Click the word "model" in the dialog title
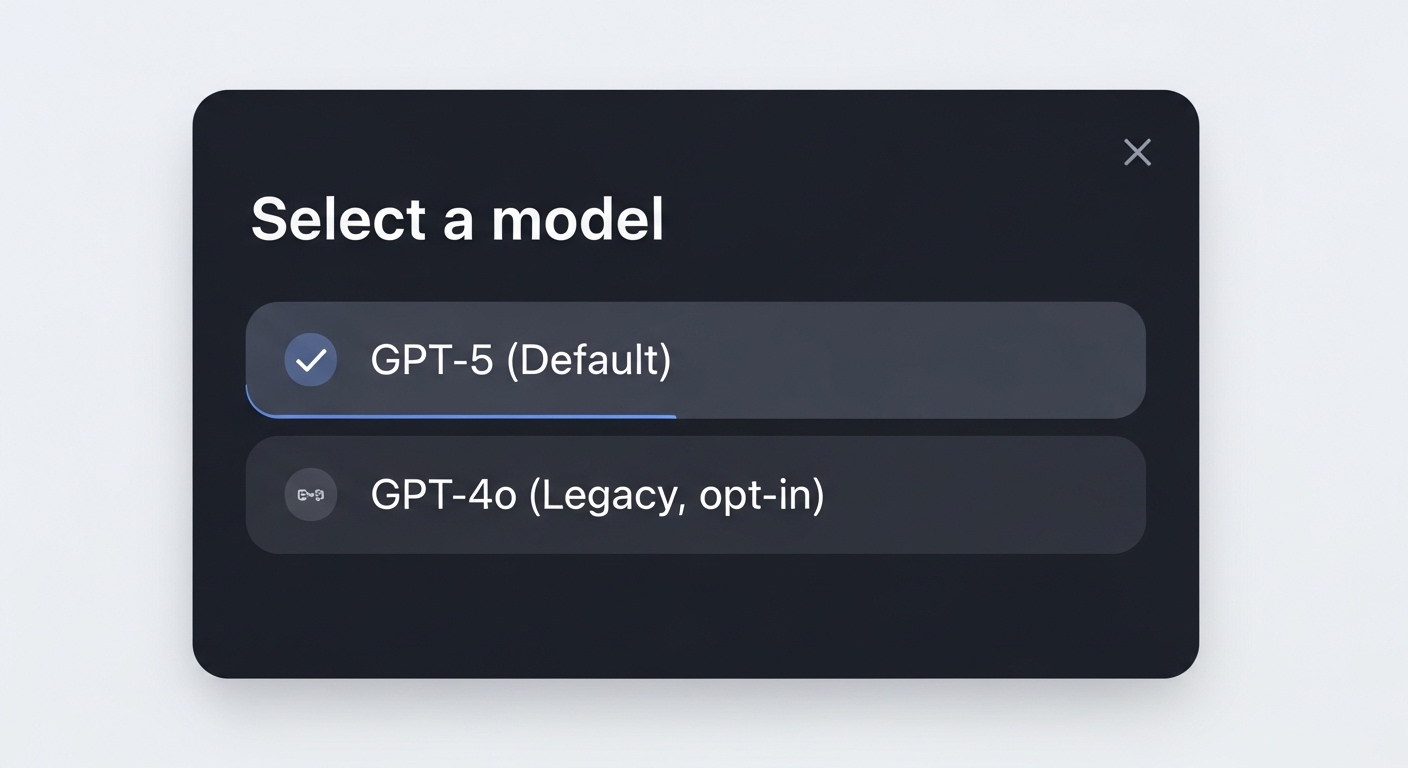This screenshot has height=768, width=1408. pos(577,218)
